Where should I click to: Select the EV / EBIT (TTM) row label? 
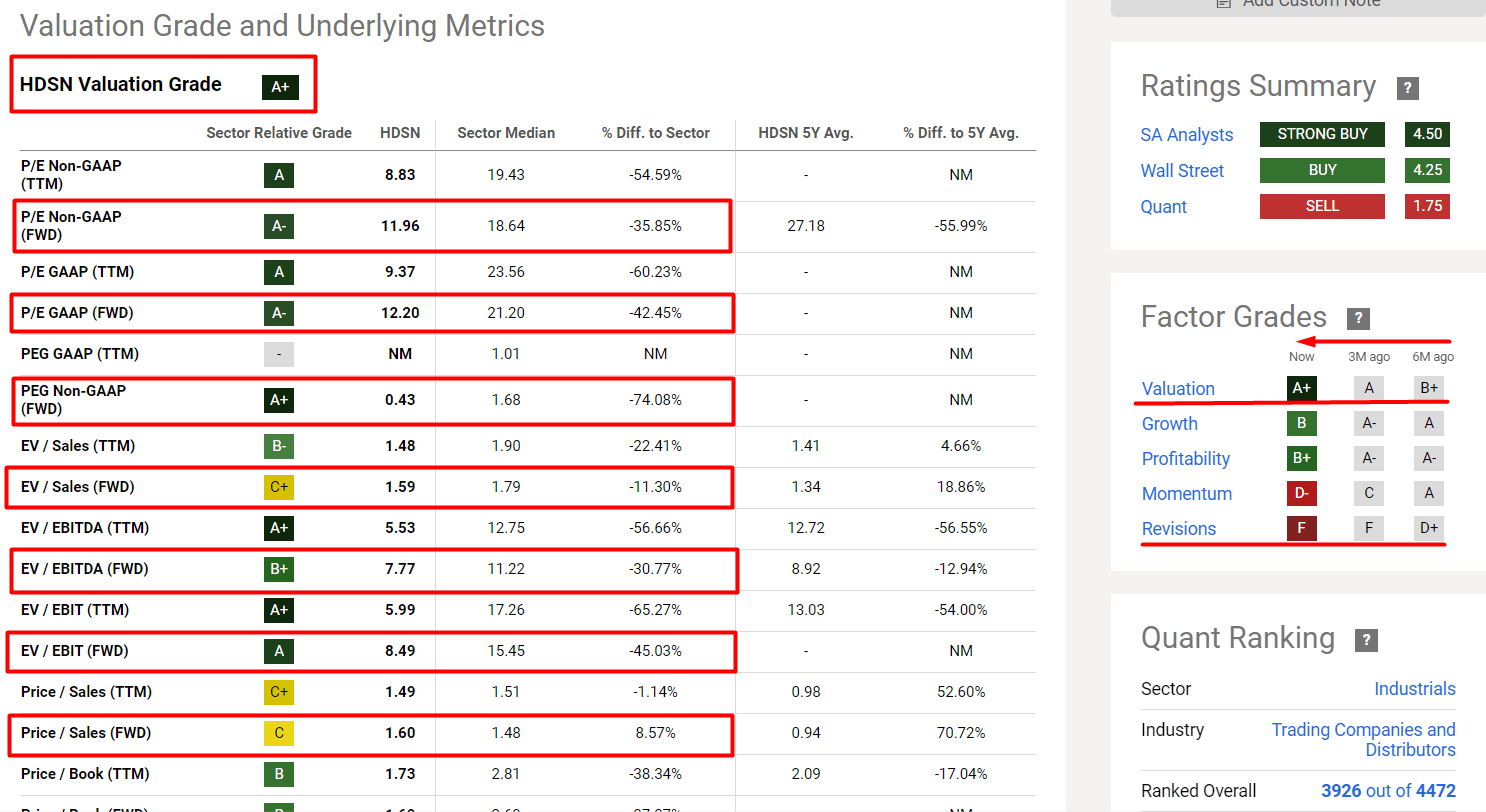tap(75, 610)
